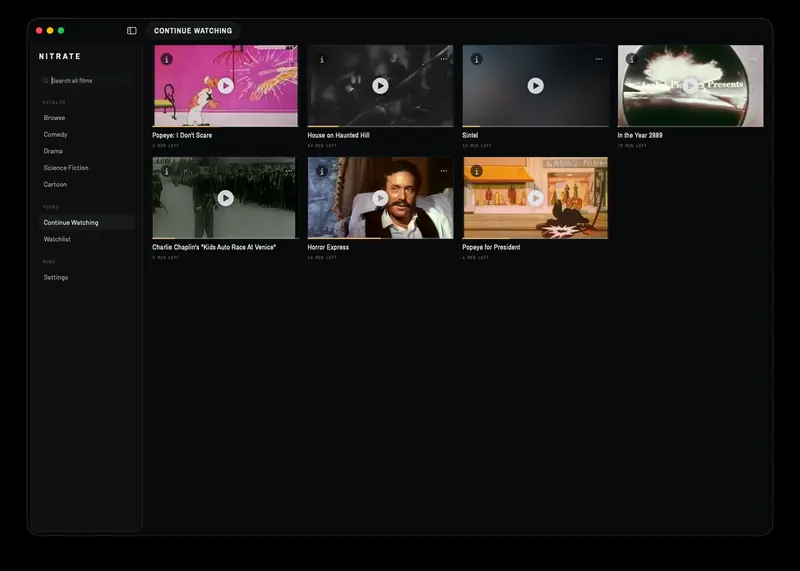Click the title "House on Haunted Hill"
Viewport: 800px width, 571px height.
(x=338, y=135)
